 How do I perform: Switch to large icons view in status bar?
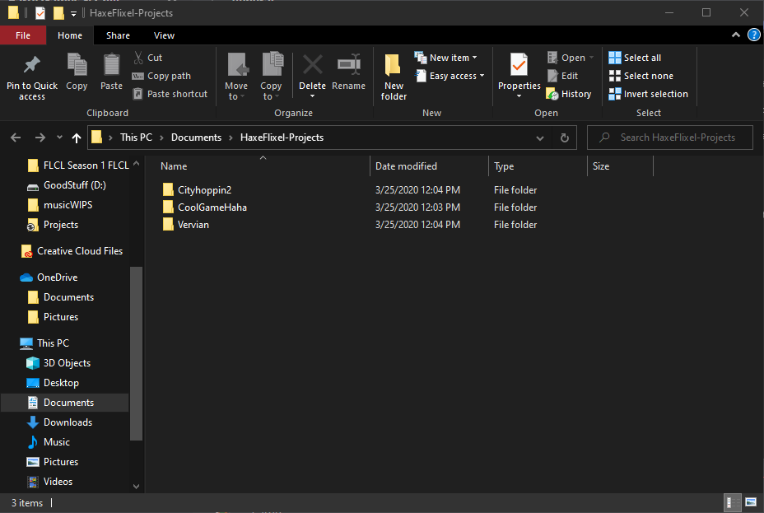[751, 502]
